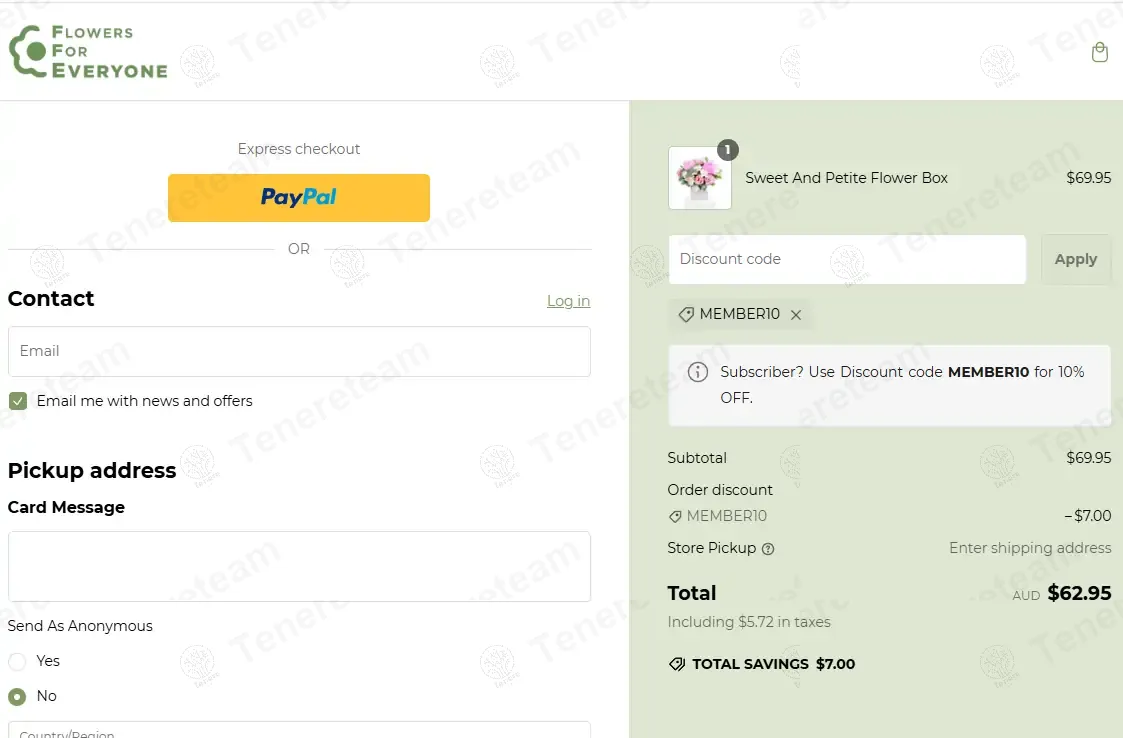Select Yes for Send As Anonymous

[17, 661]
